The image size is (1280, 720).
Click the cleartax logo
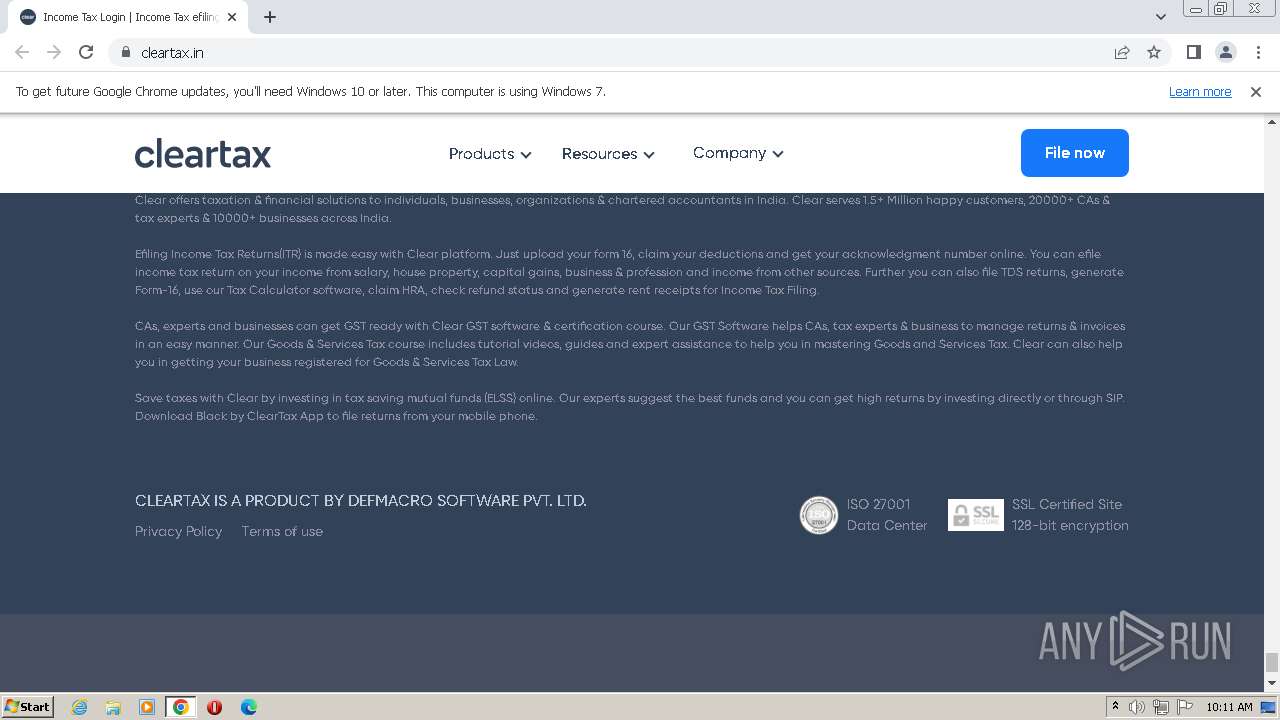click(x=203, y=153)
